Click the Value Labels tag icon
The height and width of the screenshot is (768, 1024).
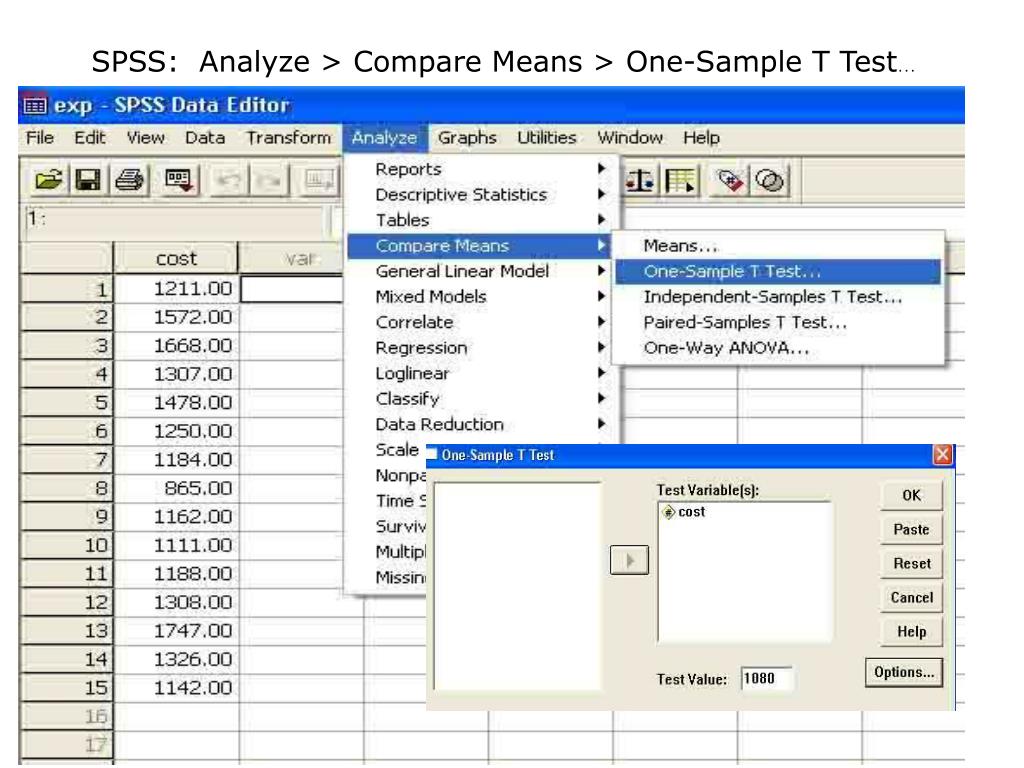(x=729, y=180)
